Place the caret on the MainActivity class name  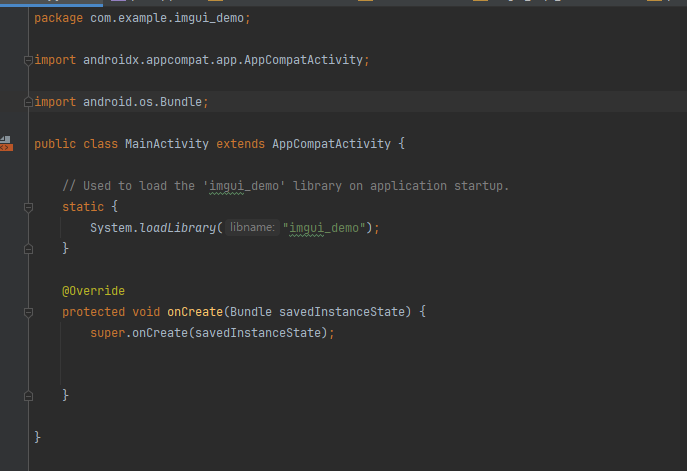(x=166, y=144)
